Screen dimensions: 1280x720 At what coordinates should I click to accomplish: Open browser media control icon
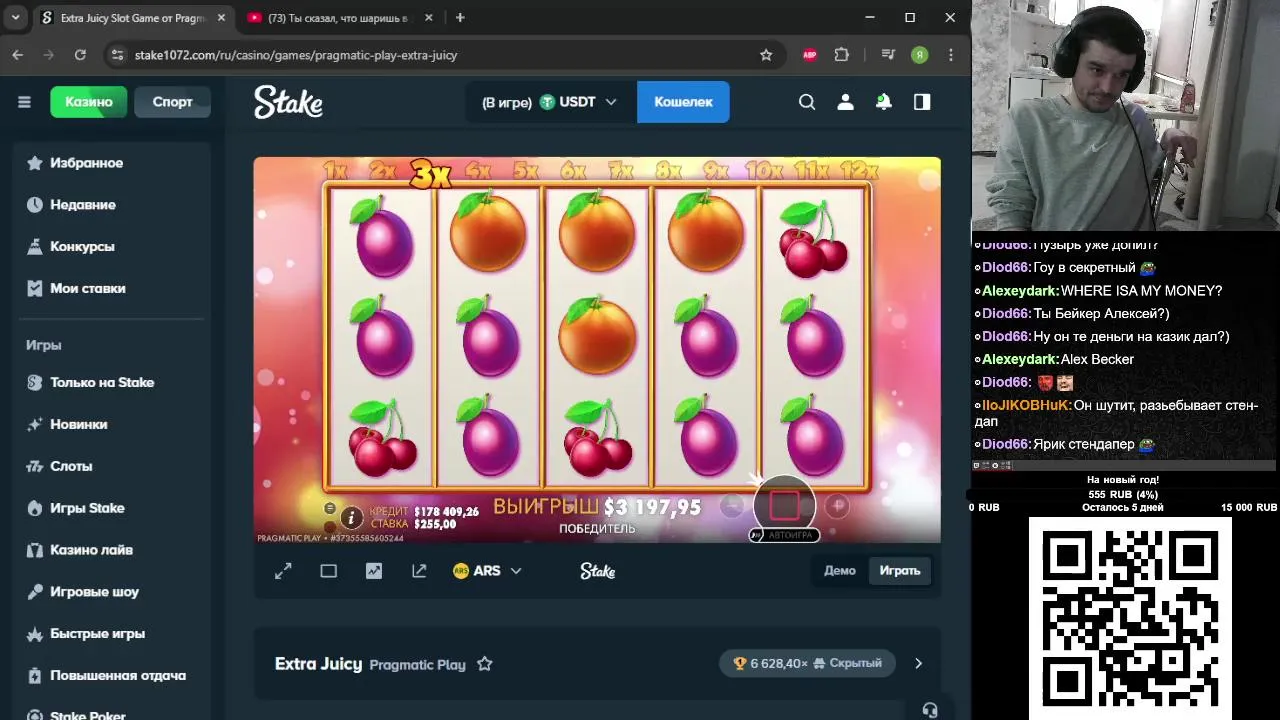coord(887,55)
